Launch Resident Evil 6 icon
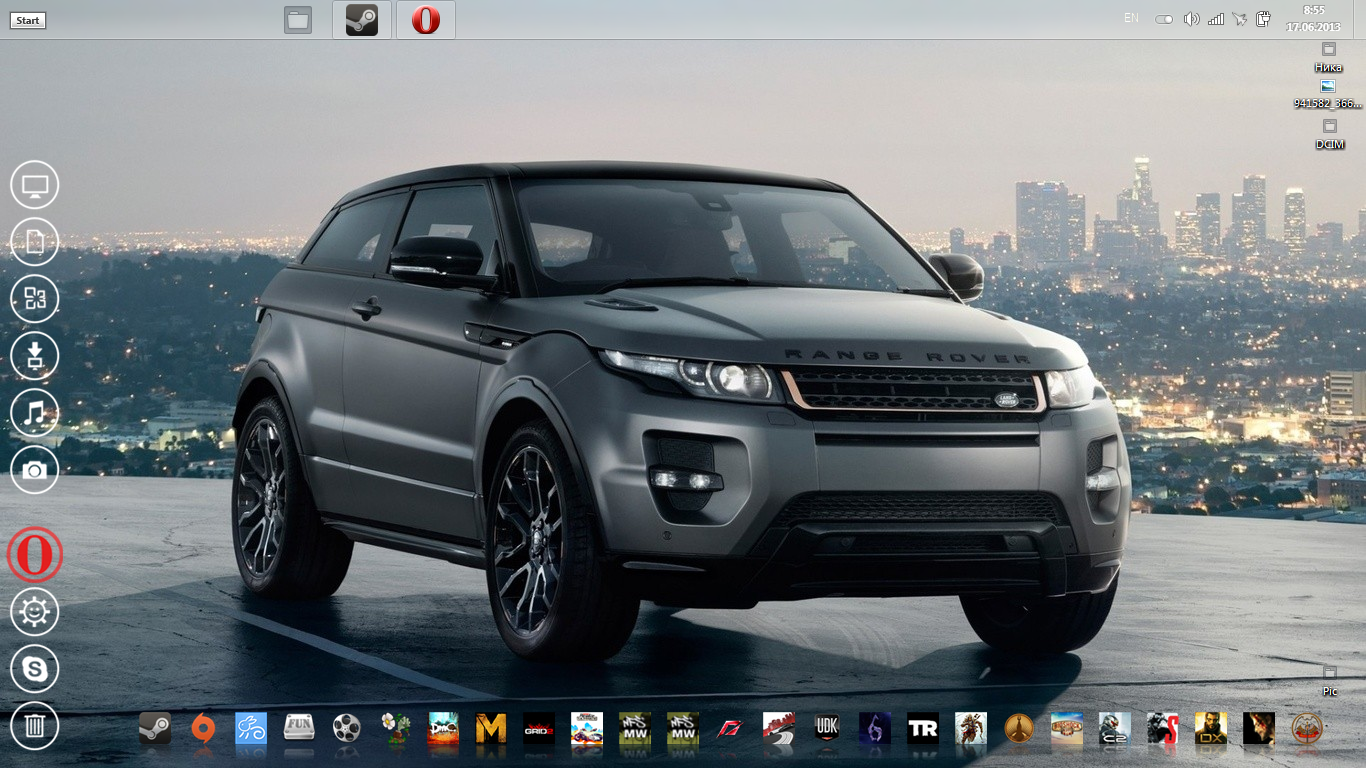The image size is (1366, 768). point(875,728)
